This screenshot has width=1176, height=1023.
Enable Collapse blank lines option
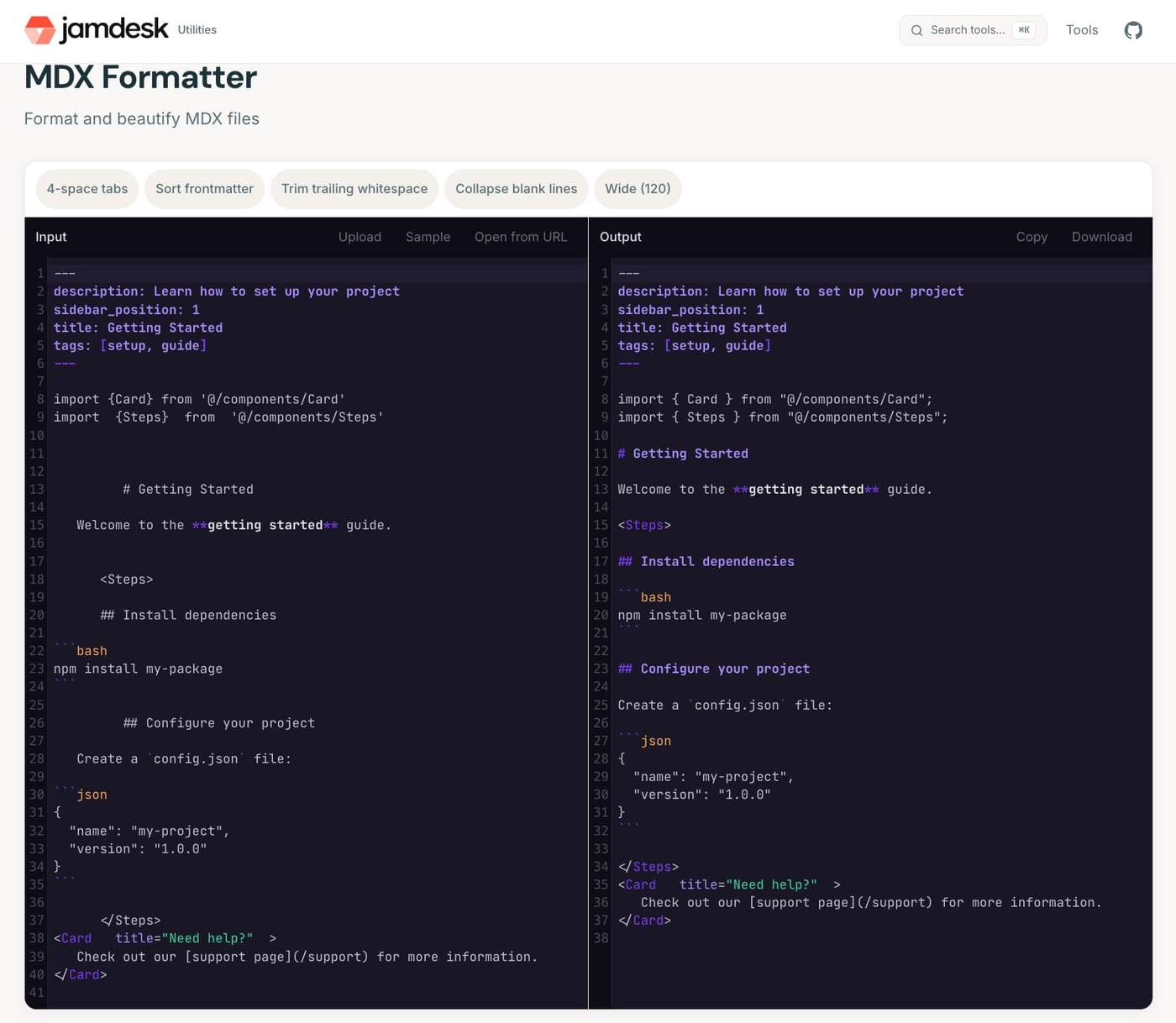point(517,189)
